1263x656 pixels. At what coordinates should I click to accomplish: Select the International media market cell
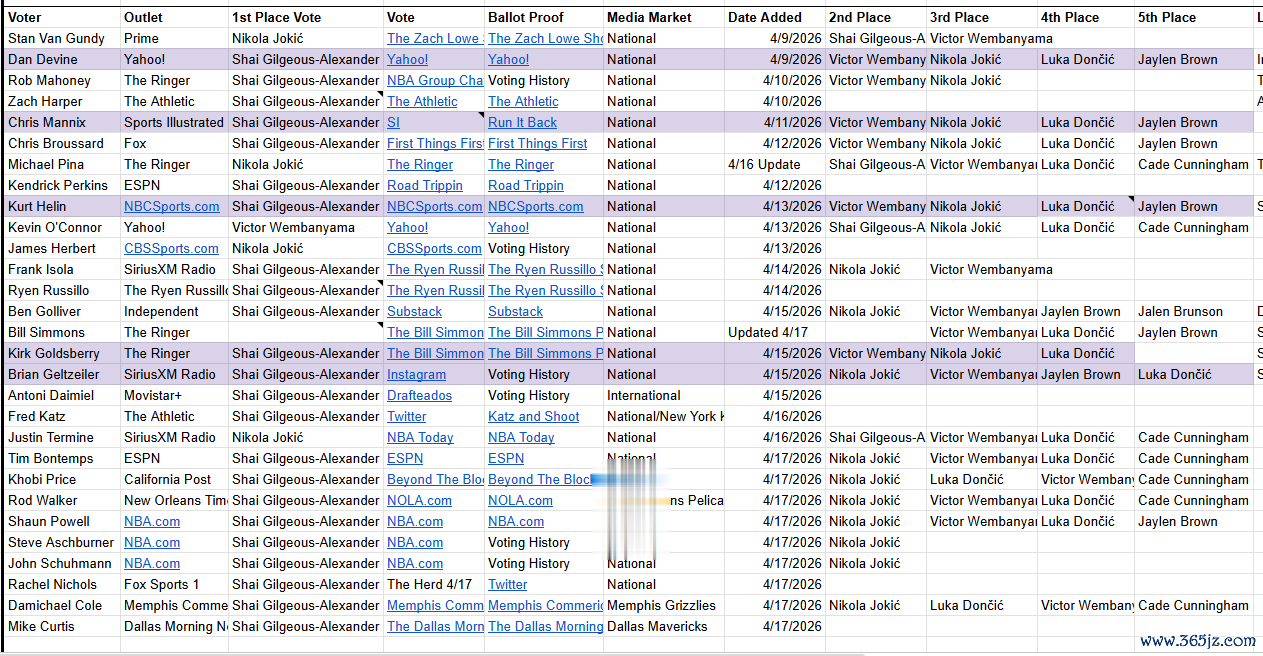point(663,395)
